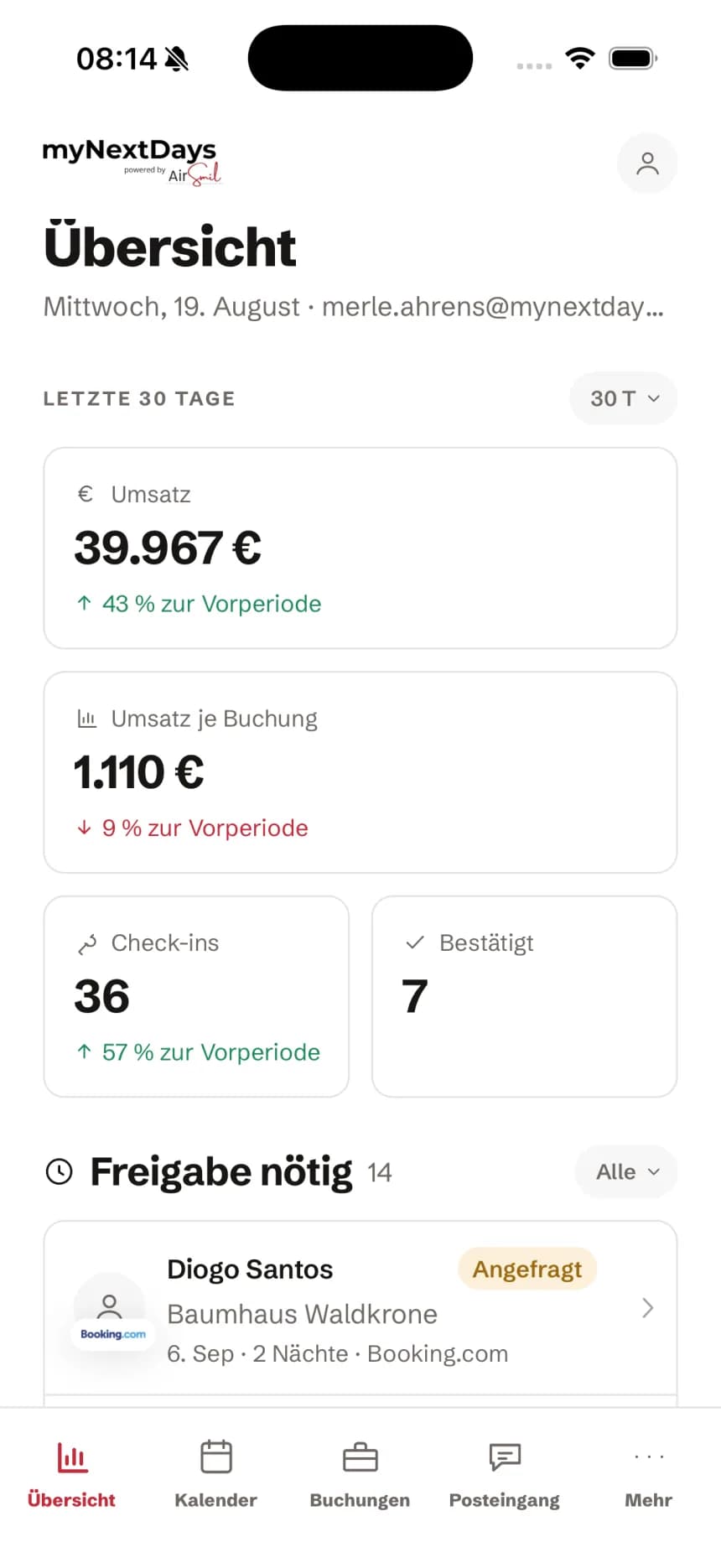Switch to the Kalender tab label

pos(215,1500)
